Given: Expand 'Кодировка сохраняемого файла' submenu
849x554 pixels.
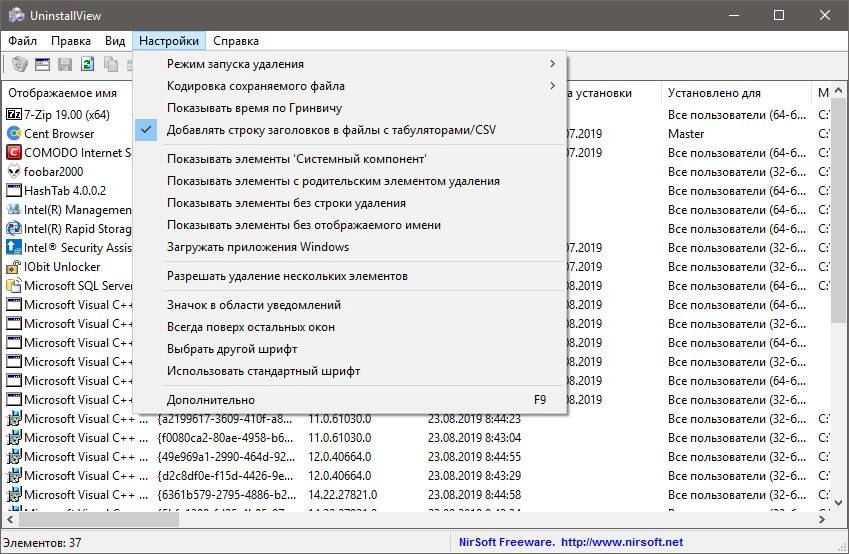Looking at the screenshot, I should [x=350, y=86].
